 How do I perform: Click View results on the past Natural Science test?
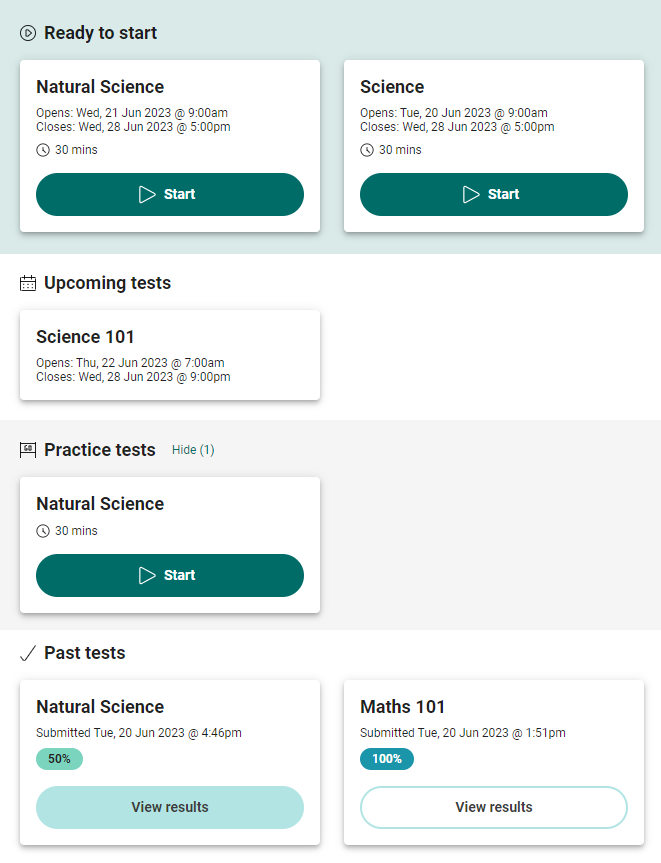pyautogui.click(x=169, y=807)
